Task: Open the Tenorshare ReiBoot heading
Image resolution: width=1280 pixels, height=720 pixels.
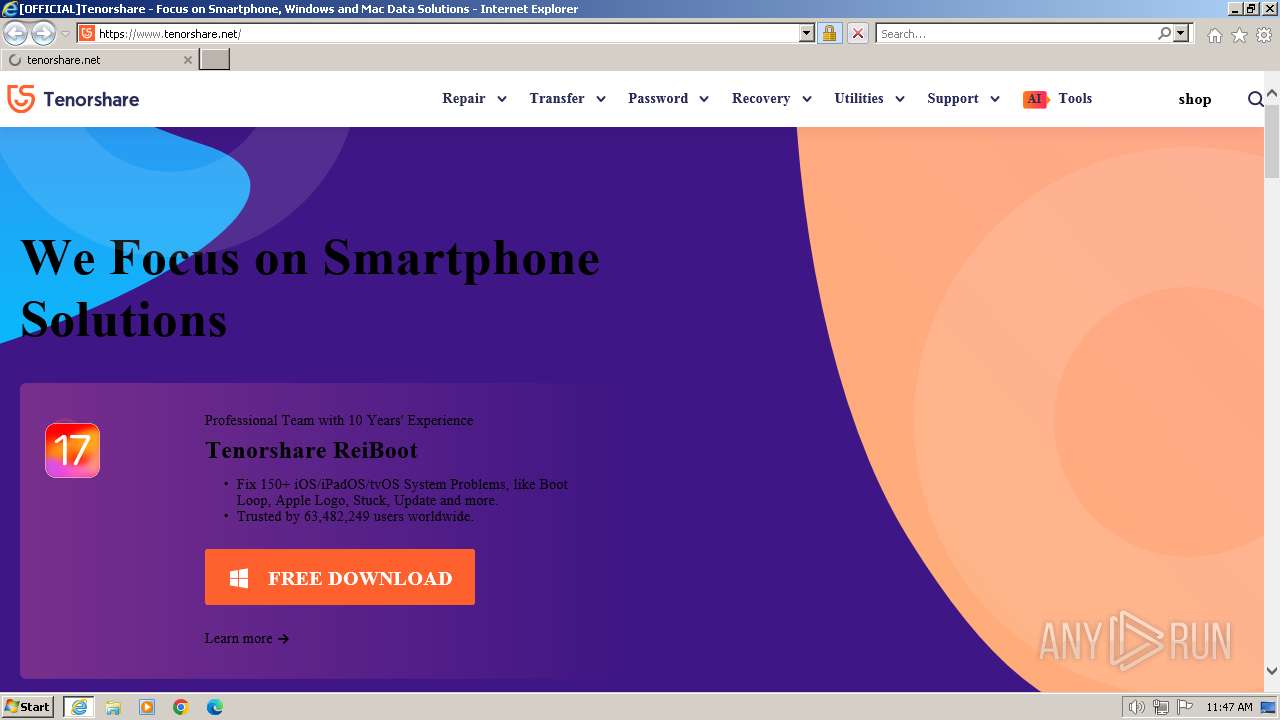Action: click(311, 450)
